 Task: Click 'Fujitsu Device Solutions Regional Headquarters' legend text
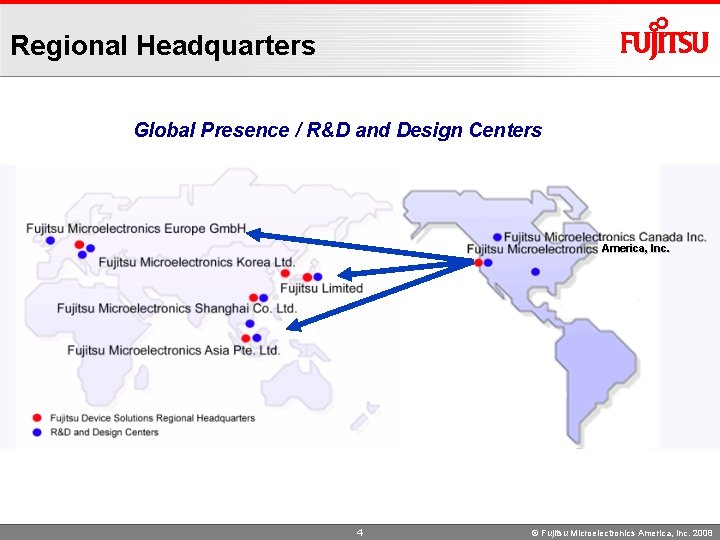(x=152, y=418)
